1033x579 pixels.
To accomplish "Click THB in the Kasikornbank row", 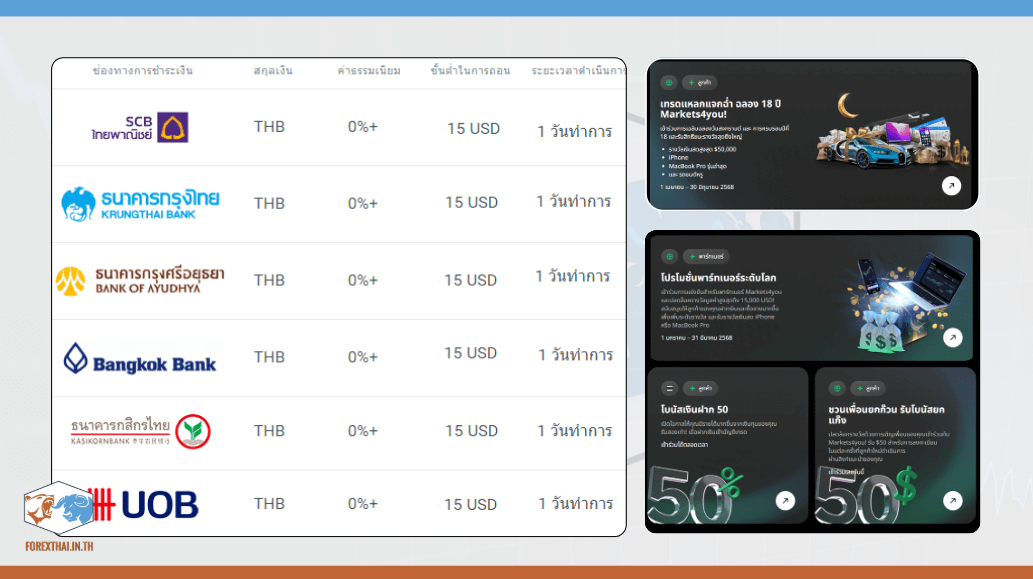I will 269,431.
